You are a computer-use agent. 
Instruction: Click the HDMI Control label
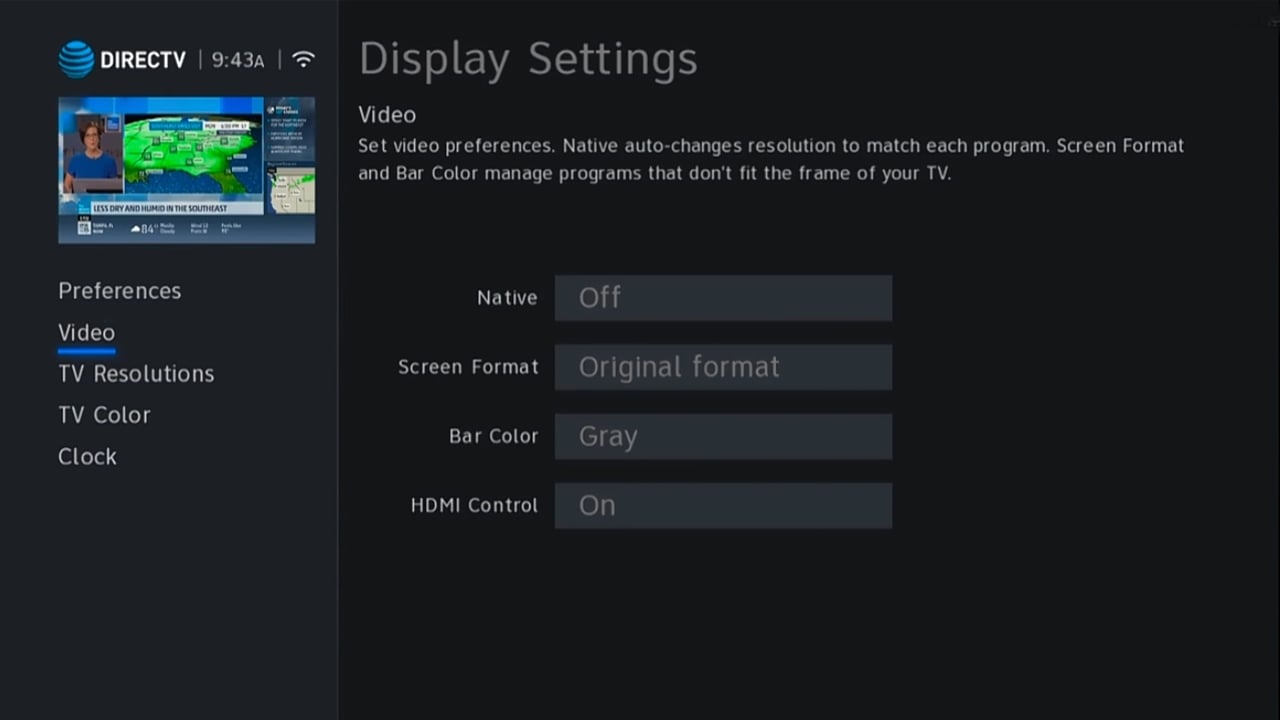[x=474, y=506]
